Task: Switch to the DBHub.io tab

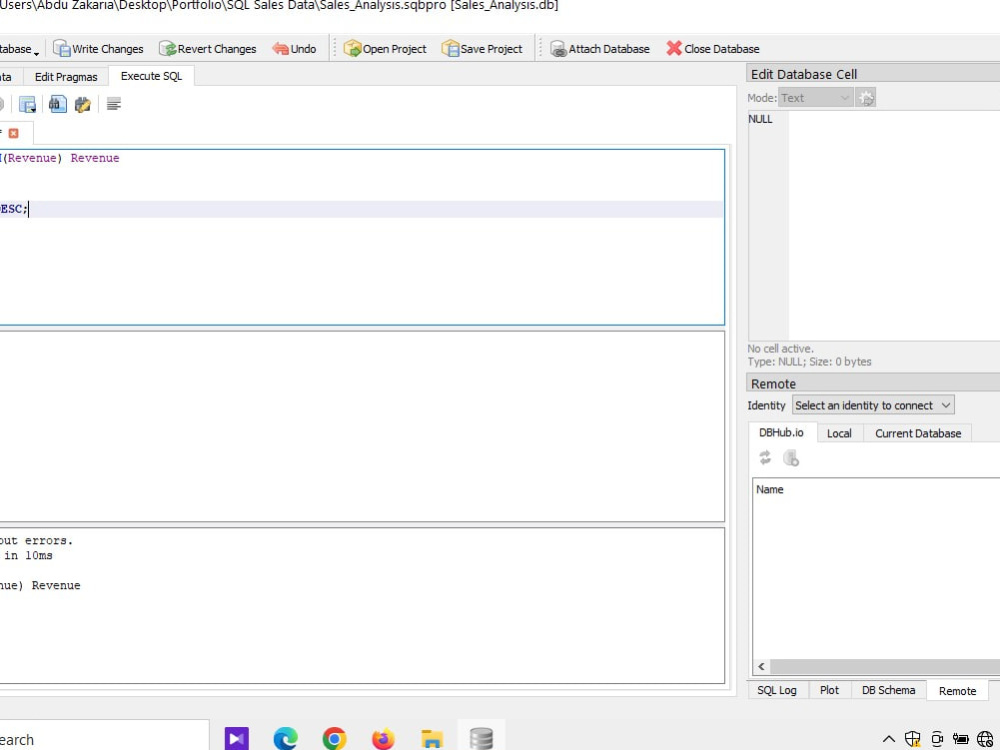Action: click(781, 432)
